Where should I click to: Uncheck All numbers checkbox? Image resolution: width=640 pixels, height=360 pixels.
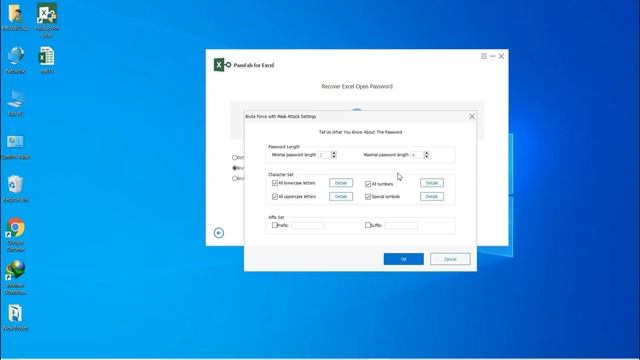coord(368,184)
